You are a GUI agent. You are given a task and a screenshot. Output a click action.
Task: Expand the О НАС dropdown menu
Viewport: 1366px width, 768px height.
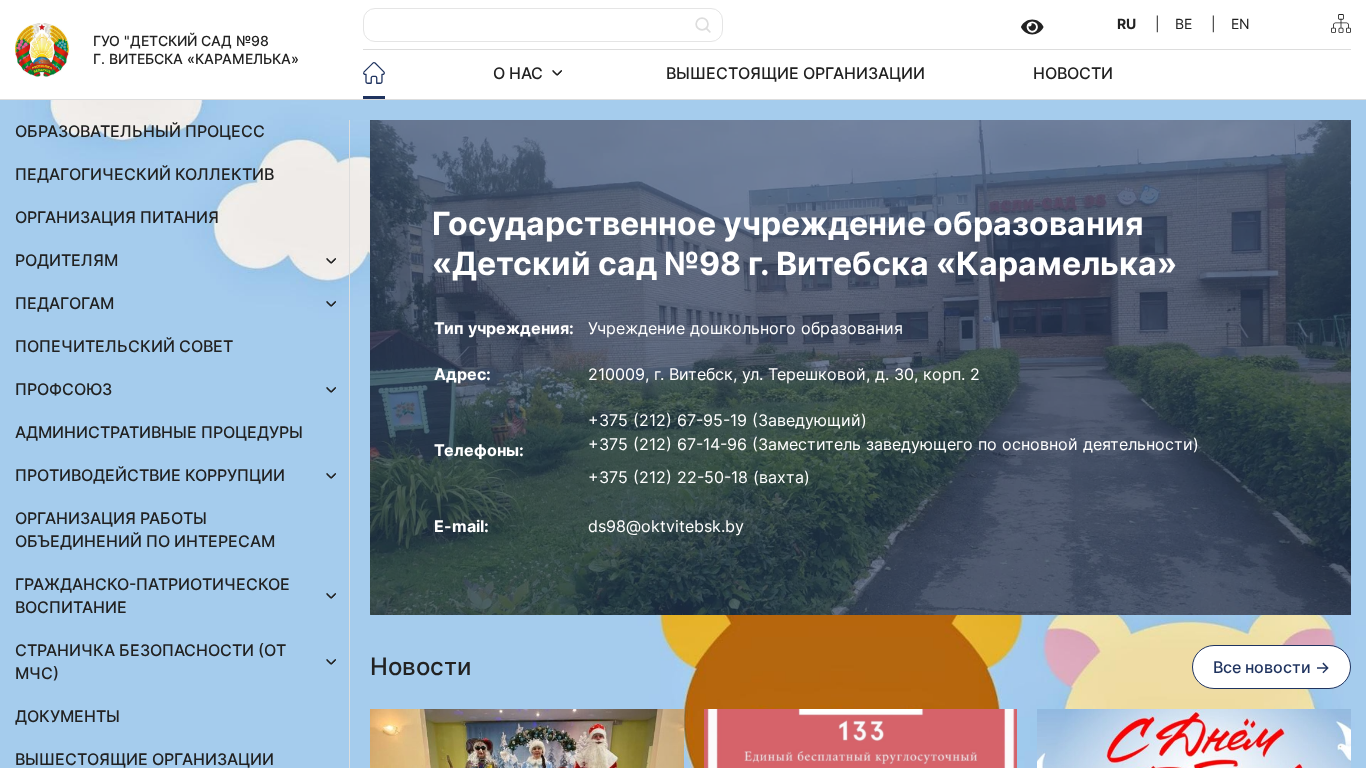pyautogui.click(x=528, y=73)
